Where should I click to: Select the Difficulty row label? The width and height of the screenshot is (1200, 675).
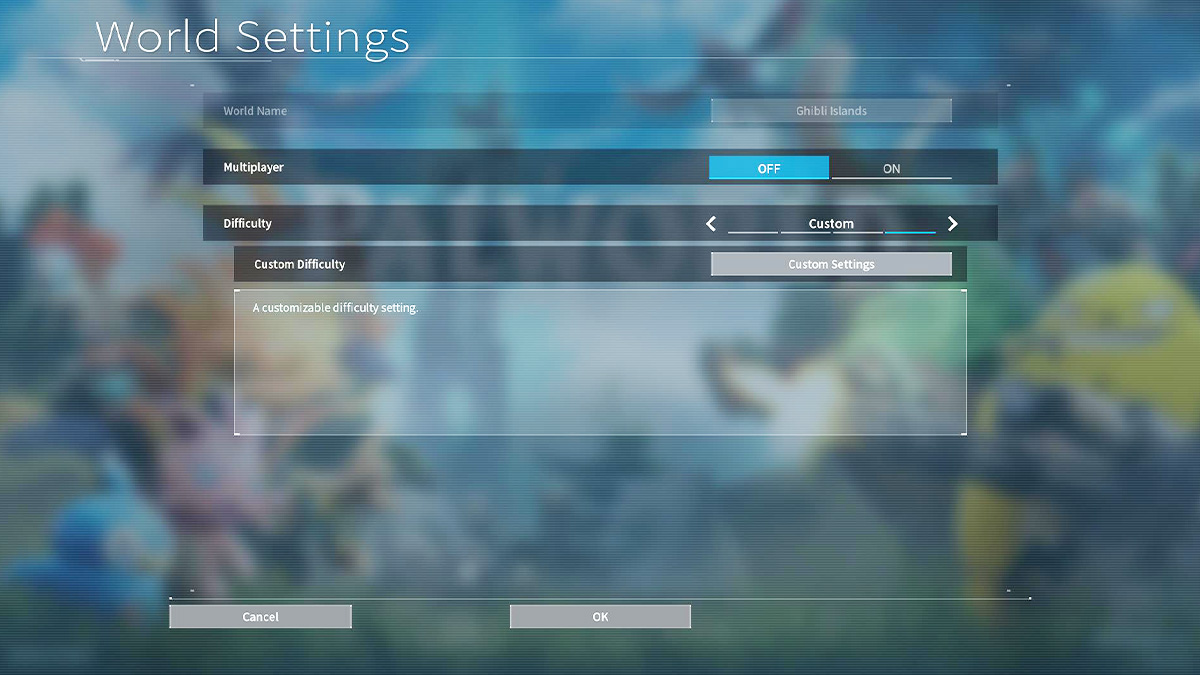(x=247, y=224)
